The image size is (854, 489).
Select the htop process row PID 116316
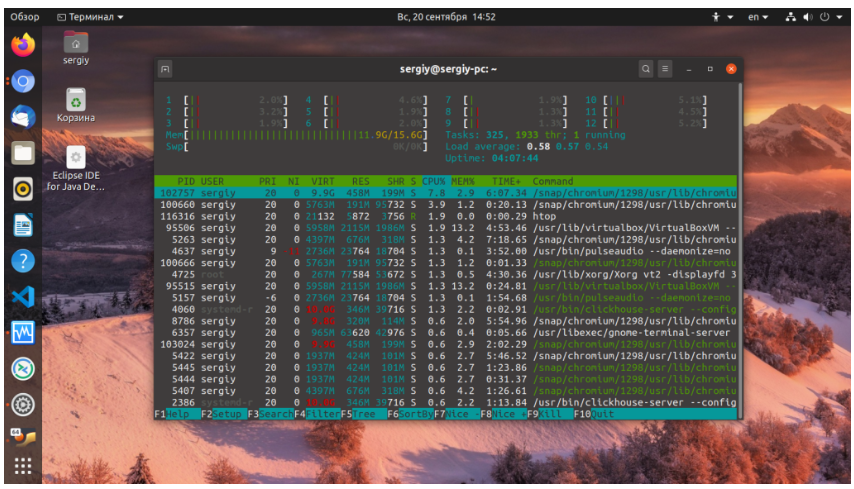click(x=446, y=216)
